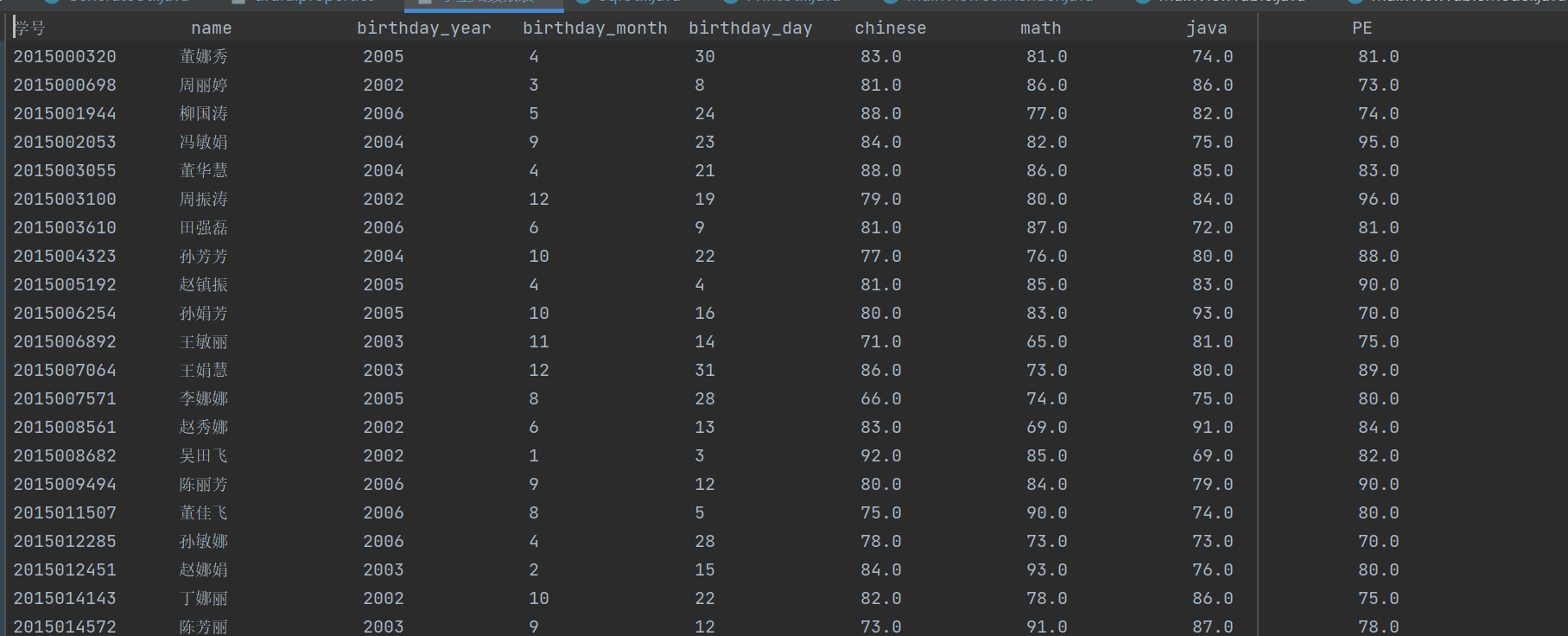
Task: Click the 学号 column header
Action: click(31, 29)
